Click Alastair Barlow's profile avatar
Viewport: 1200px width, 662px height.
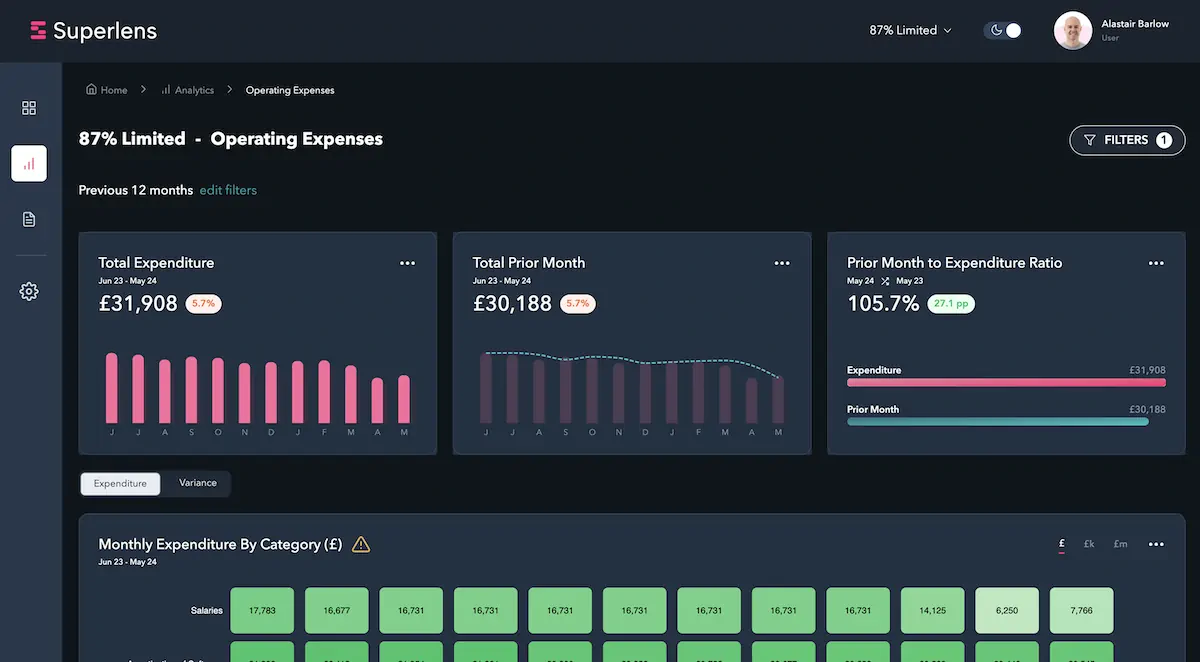[x=1073, y=31]
